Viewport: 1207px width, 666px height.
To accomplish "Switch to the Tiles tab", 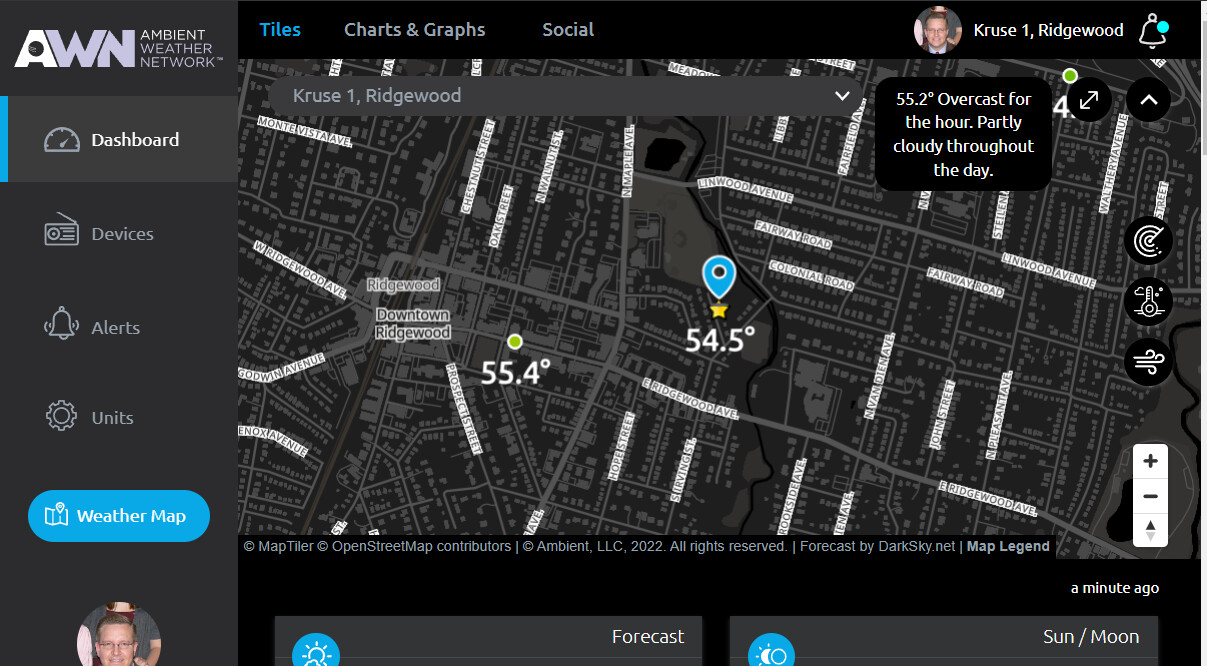I will pos(280,29).
